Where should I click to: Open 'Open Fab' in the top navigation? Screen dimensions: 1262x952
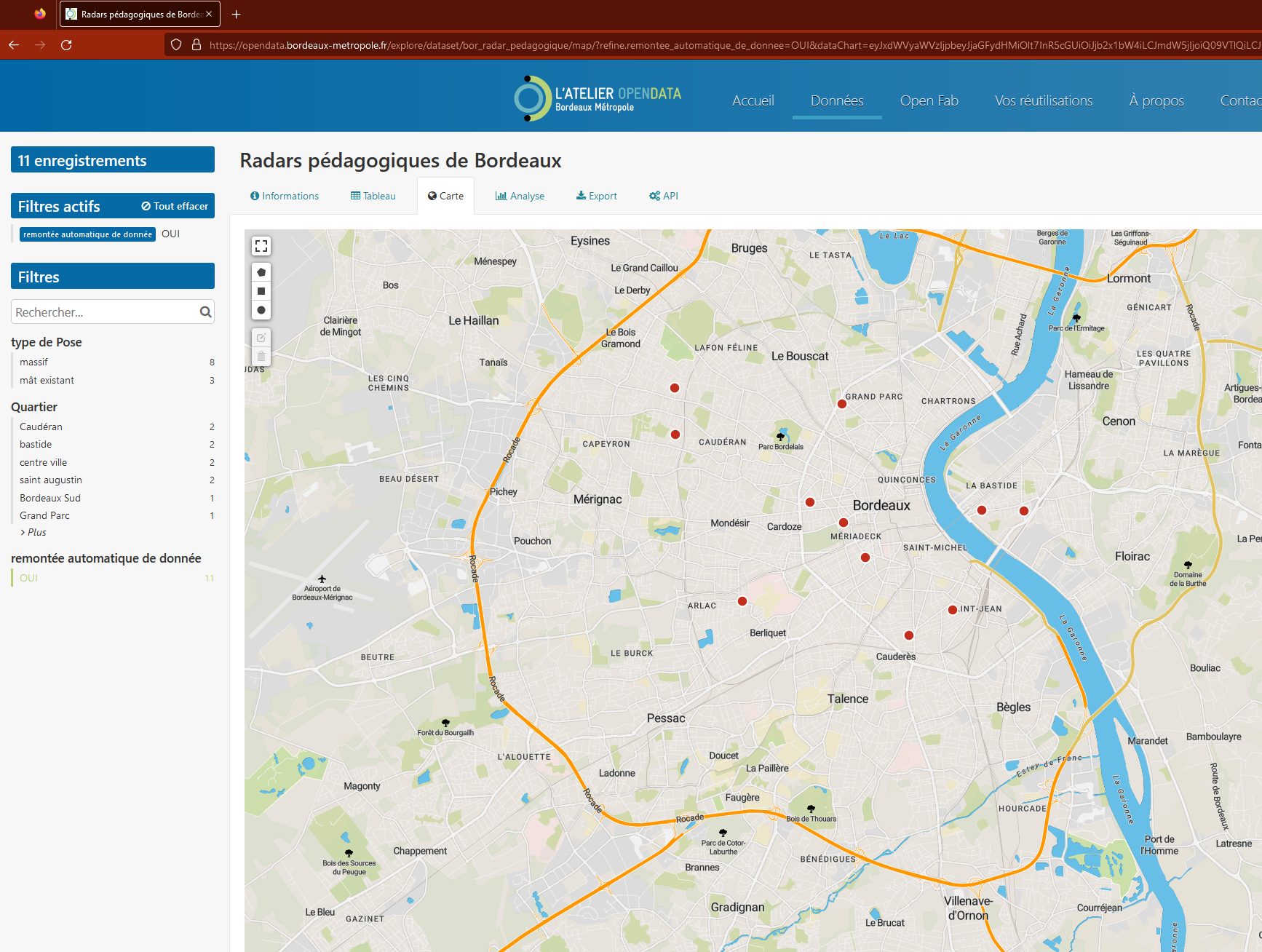[929, 100]
